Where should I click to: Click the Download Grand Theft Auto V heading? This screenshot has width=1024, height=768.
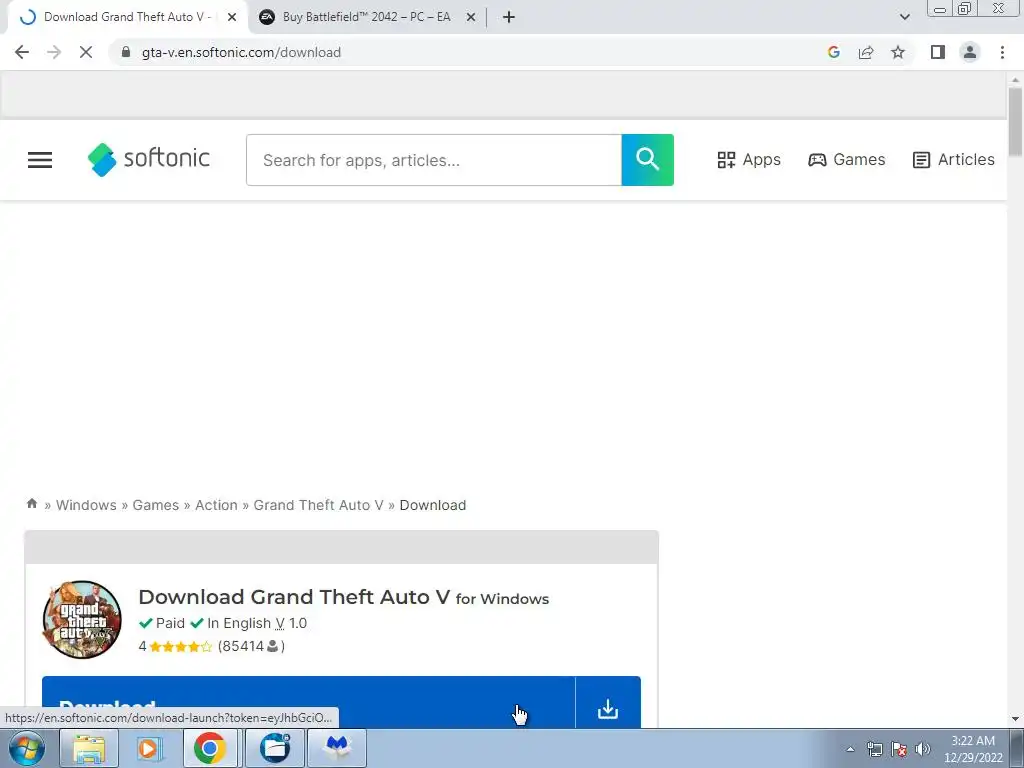click(x=344, y=597)
